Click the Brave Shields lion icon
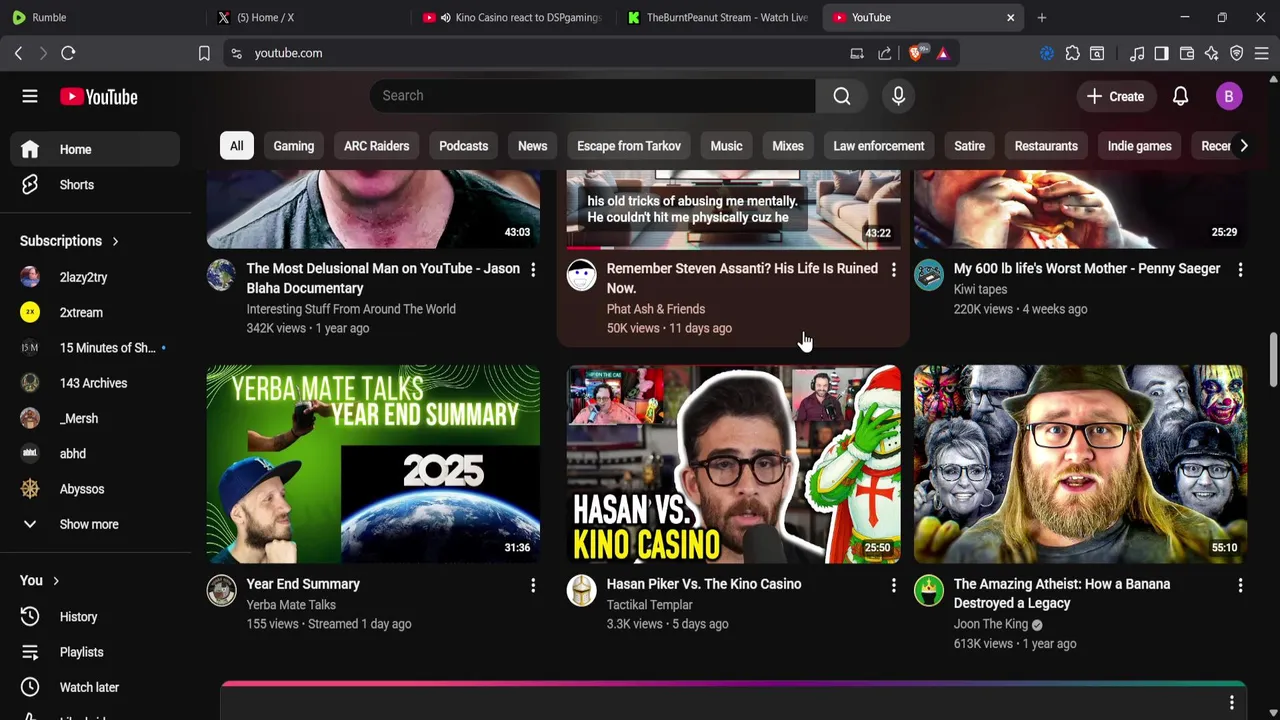The width and height of the screenshot is (1280, 720). coord(917,53)
